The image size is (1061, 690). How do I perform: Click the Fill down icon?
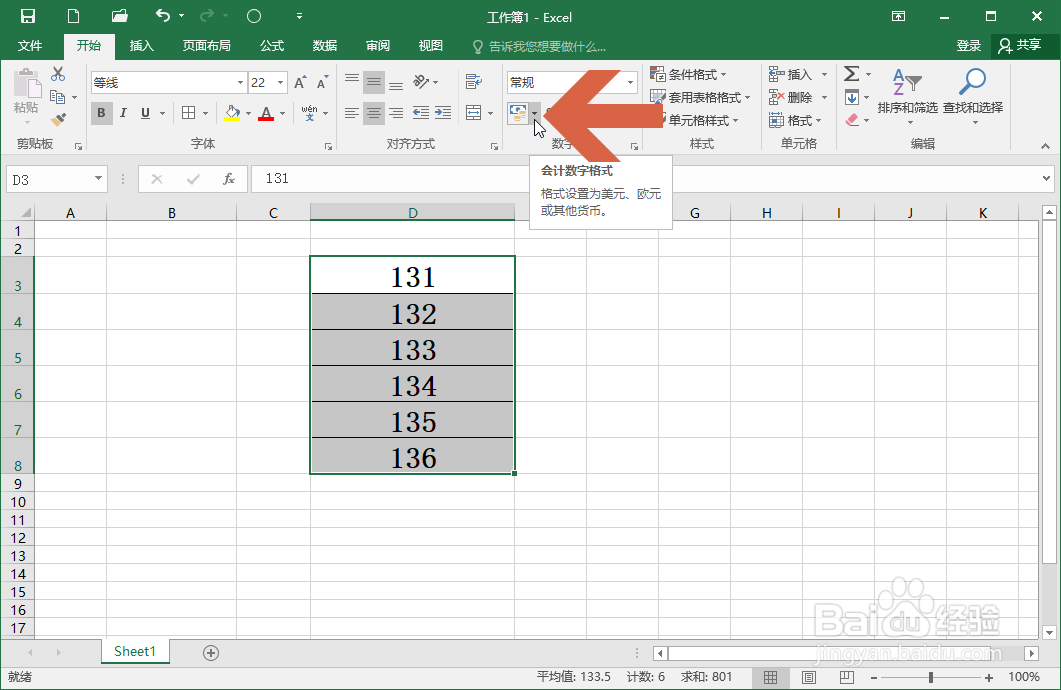(852, 97)
